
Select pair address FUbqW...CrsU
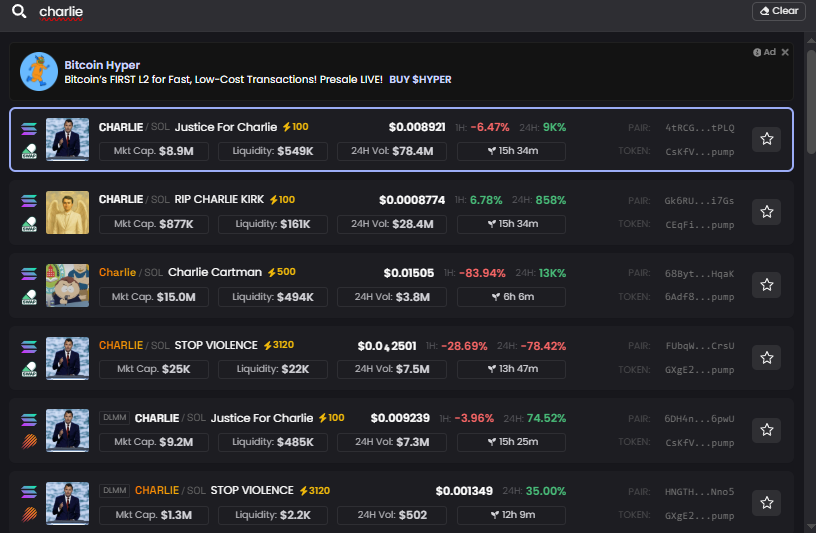[x=699, y=346]
